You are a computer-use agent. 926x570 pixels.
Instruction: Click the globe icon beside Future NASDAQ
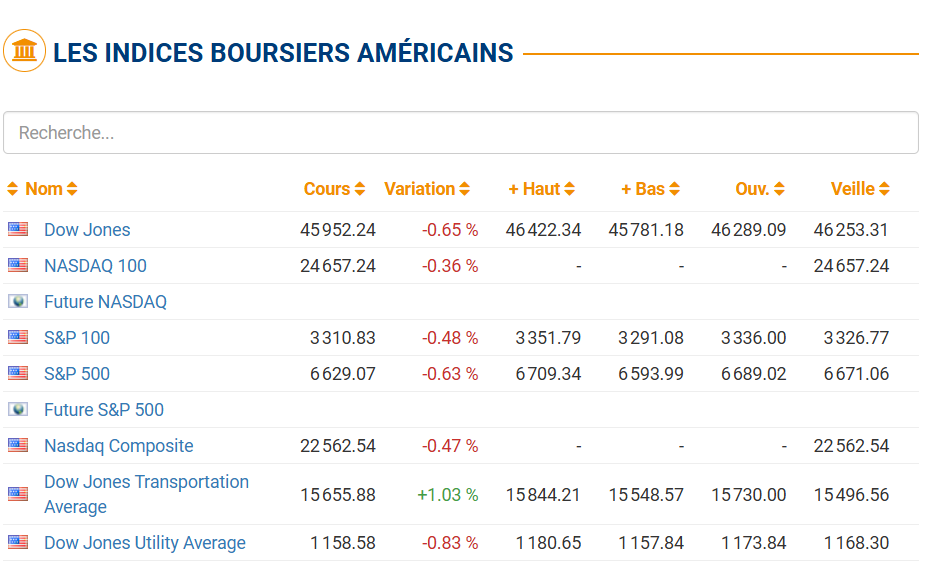(x=18, y=301)
